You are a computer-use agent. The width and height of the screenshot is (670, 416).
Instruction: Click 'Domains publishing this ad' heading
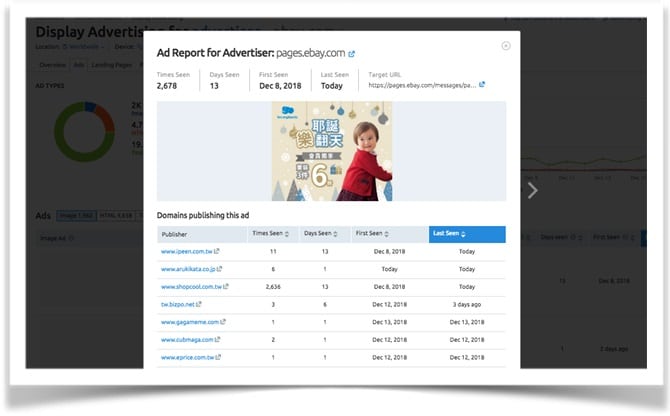click(203, 215)
